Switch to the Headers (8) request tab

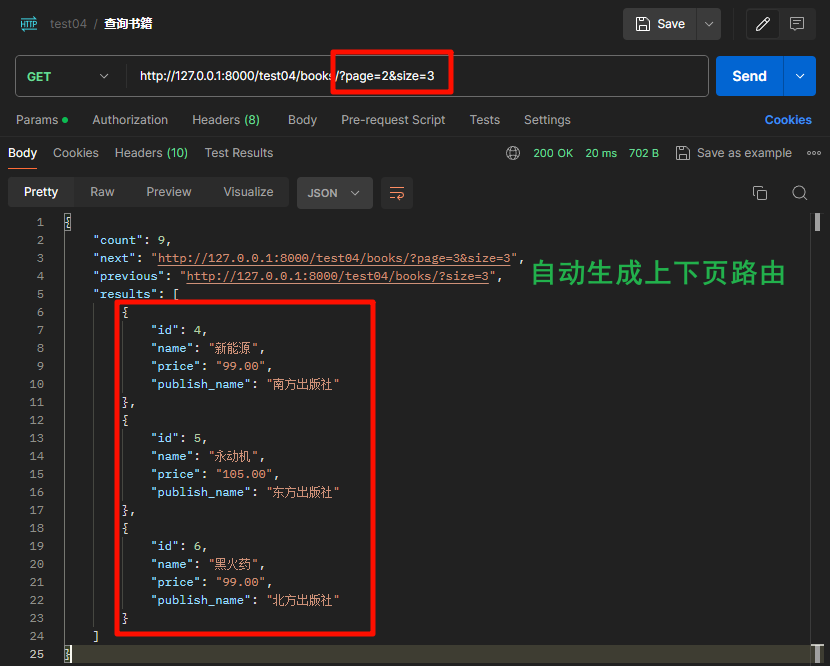click(225, 119)
